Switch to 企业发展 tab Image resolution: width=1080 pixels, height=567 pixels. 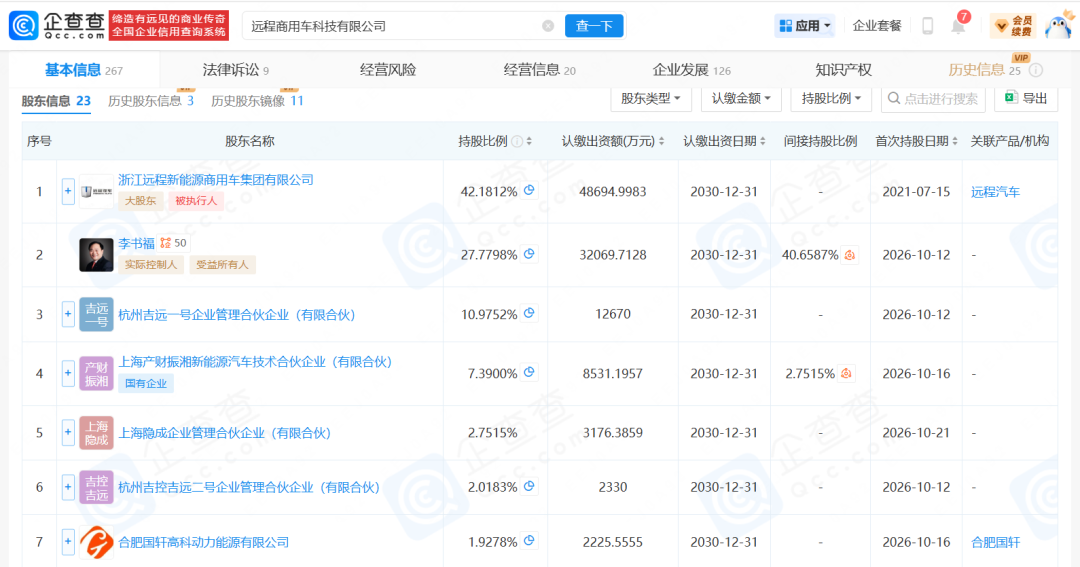point(692,70)
